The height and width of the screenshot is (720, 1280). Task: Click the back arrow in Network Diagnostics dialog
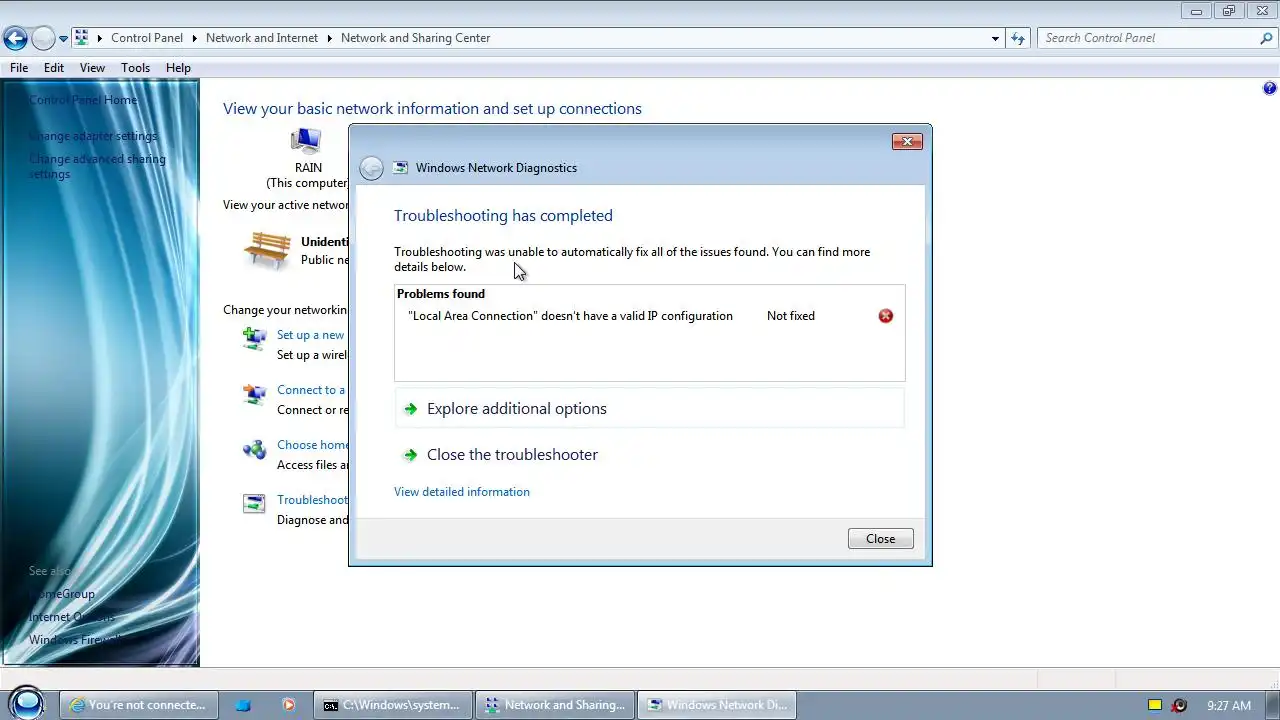click(x=371, y=168)
